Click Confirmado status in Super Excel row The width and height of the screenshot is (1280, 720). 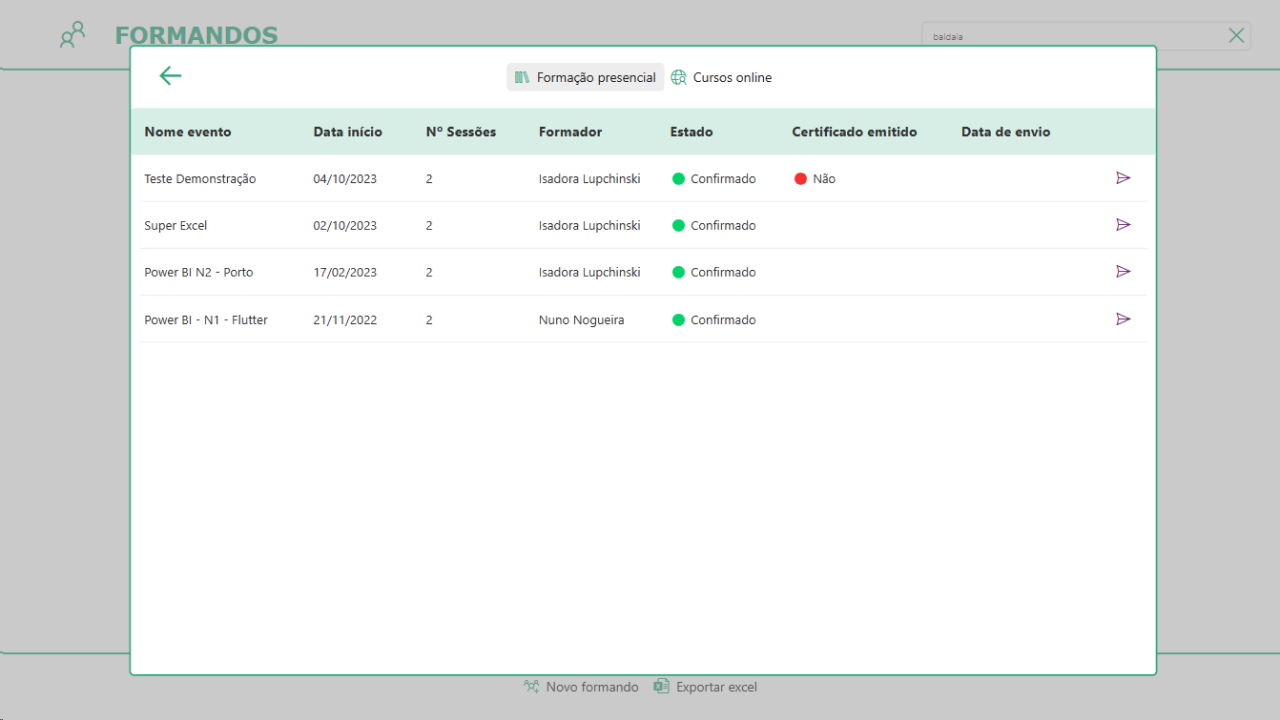714,226
